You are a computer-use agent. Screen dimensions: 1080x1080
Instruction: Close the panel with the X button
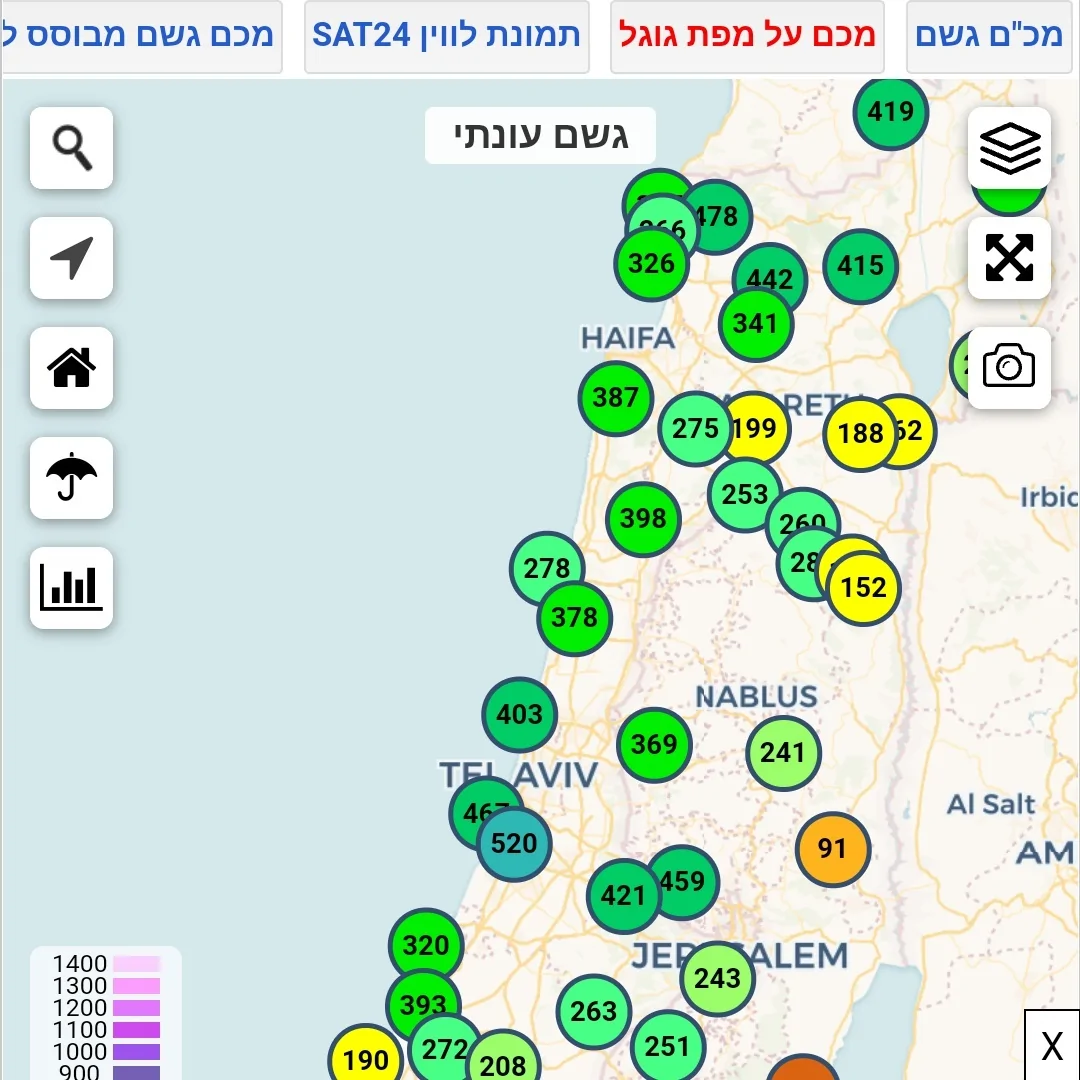1052,1046
